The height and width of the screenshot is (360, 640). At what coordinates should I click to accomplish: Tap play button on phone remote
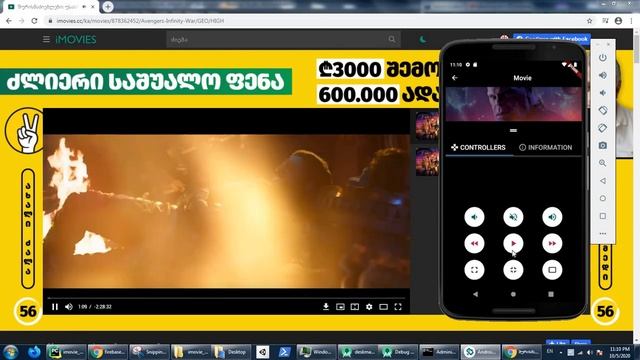pos(513,243)
